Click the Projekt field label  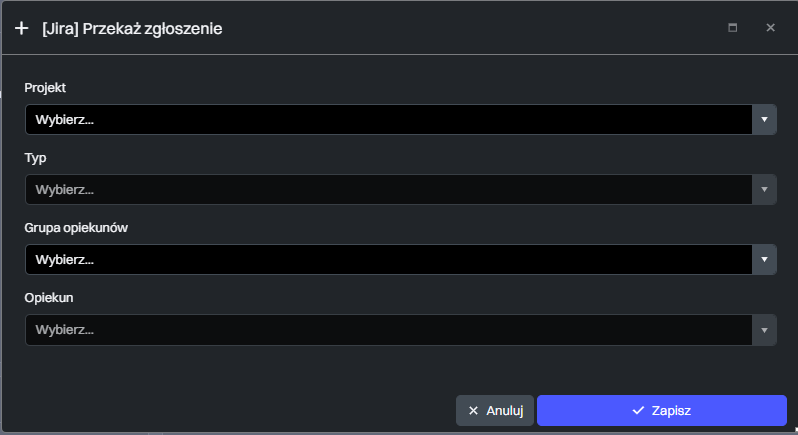[45, 88]
